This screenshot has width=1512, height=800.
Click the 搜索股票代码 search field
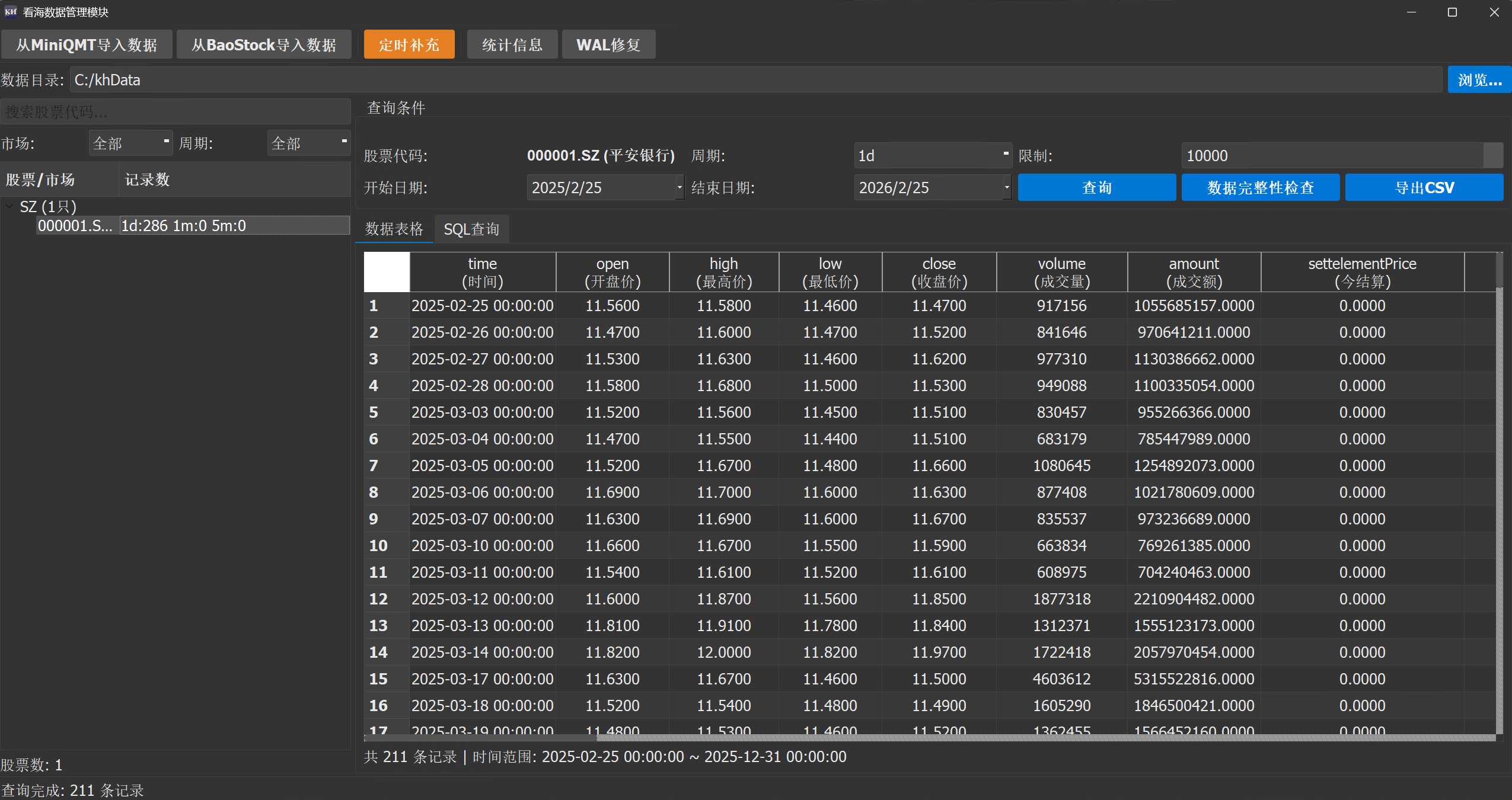[x=176, y=112]
